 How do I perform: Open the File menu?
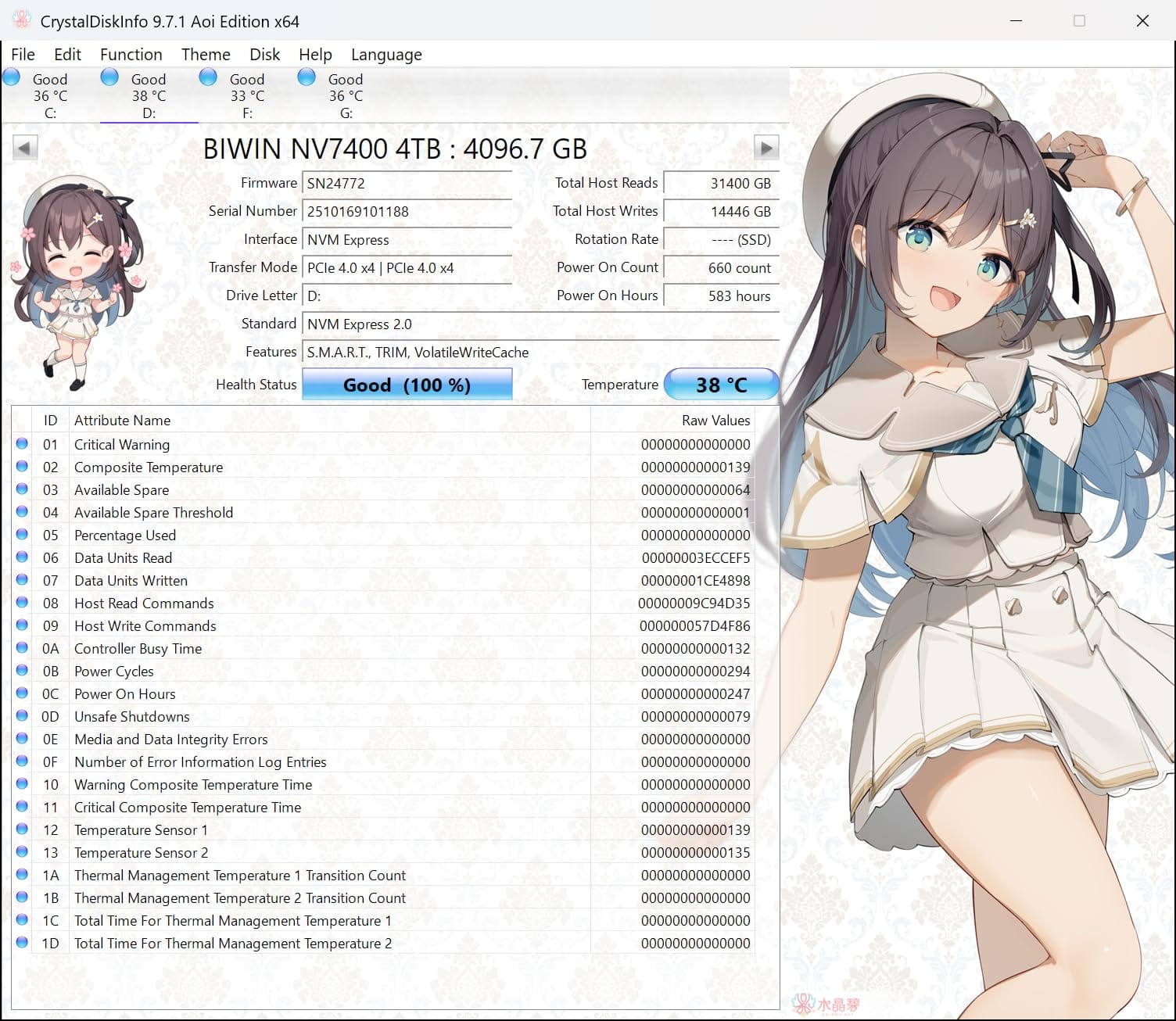[23, 55]
